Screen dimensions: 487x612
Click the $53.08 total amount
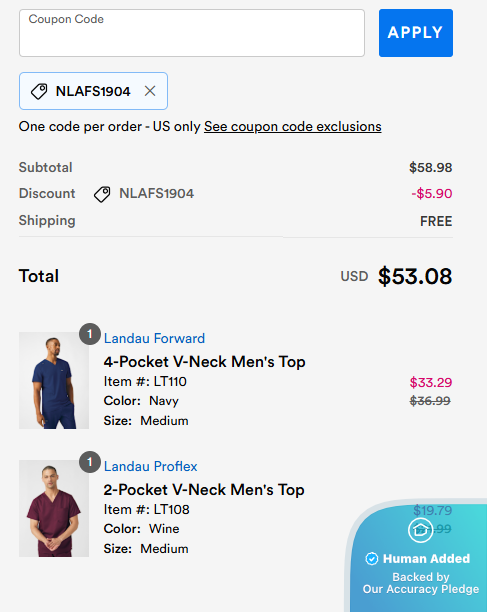(415, 276)
